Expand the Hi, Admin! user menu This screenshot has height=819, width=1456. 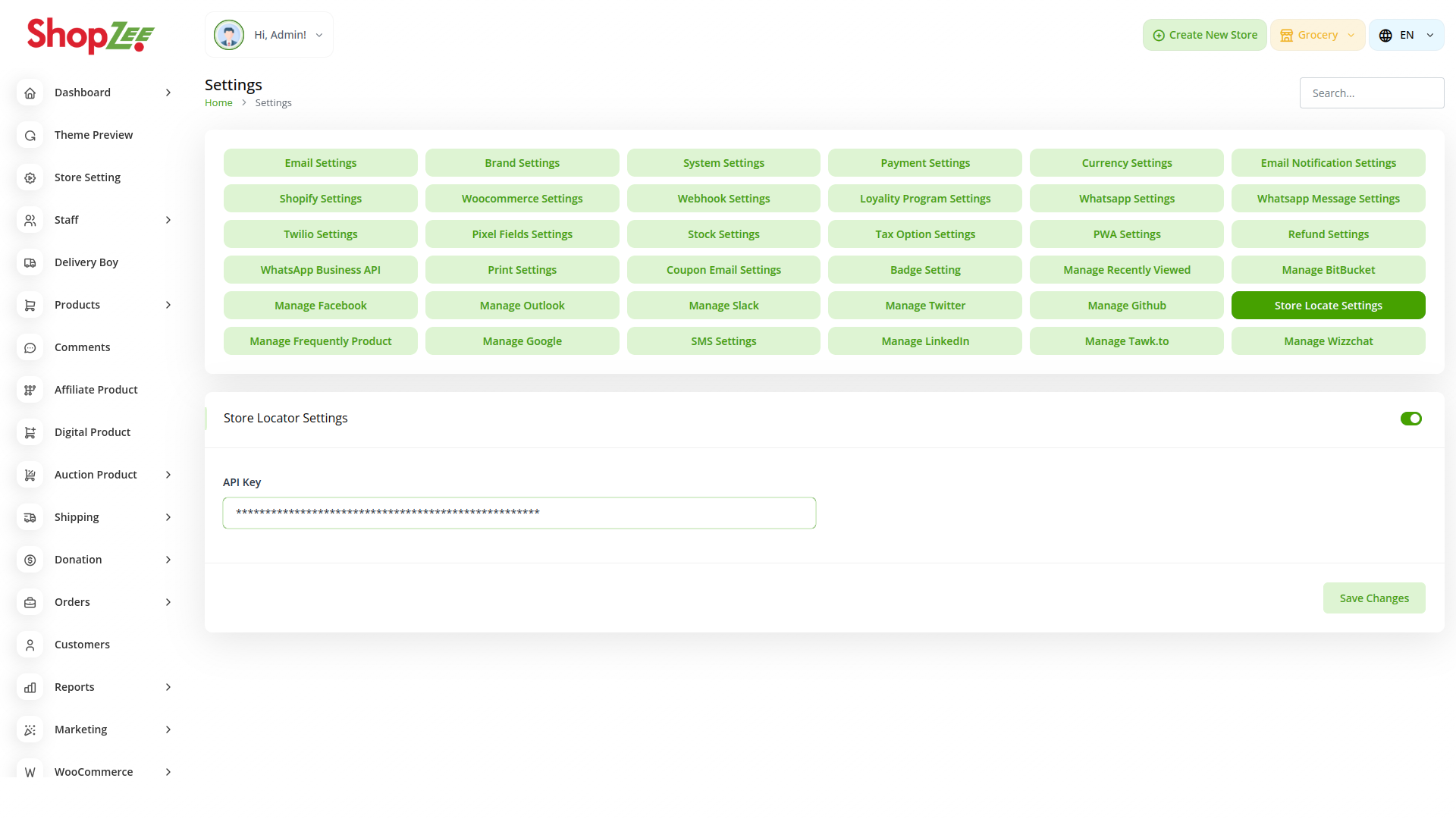click(x=269, y=35)
